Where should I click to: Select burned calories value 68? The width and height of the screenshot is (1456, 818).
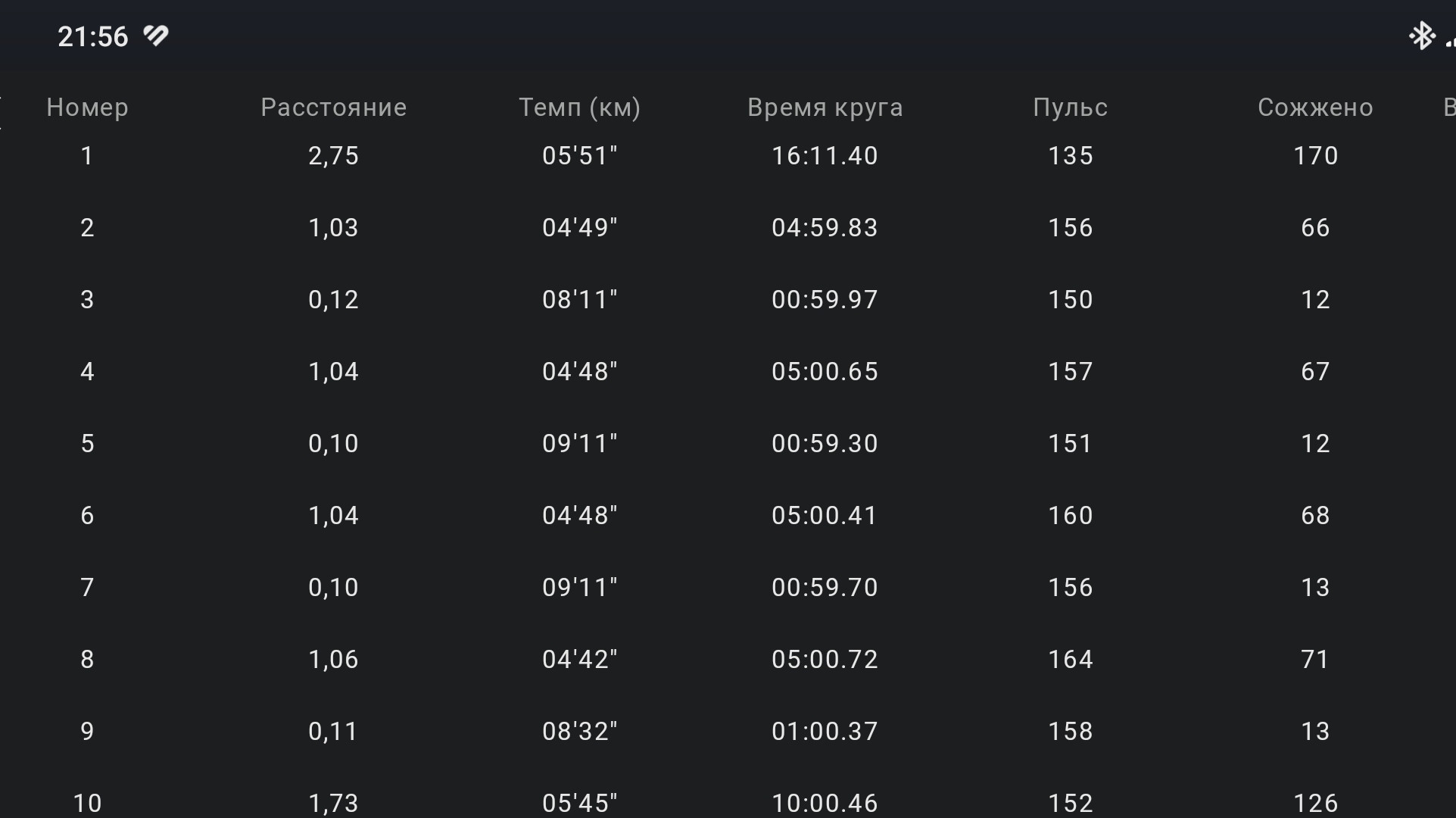click(1315, 516)
